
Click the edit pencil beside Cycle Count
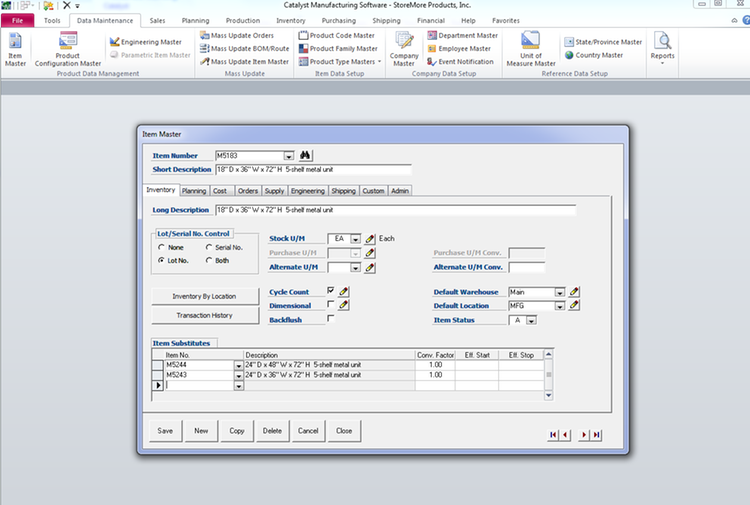point(343,291)
